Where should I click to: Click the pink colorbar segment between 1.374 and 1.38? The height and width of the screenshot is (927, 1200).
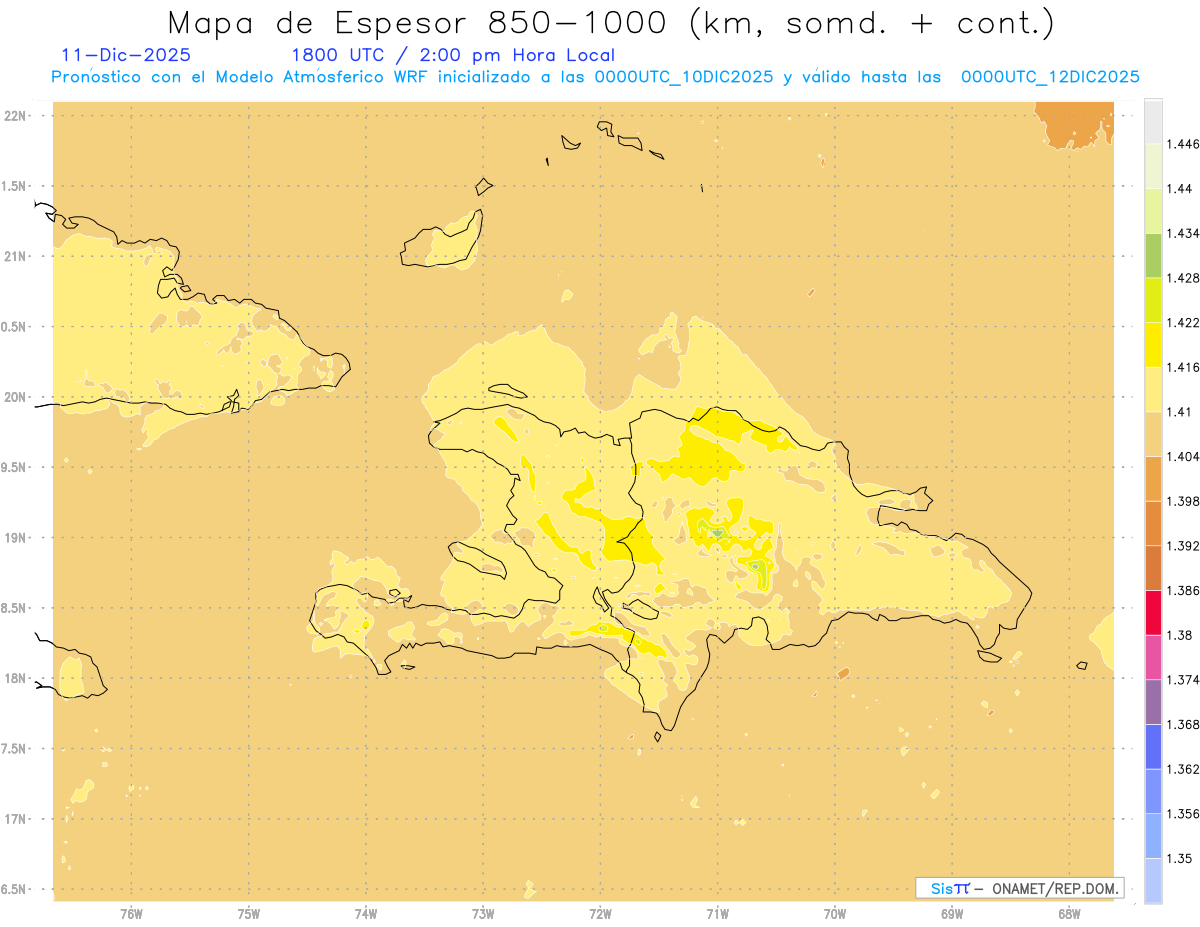[x=1153, y=657]
